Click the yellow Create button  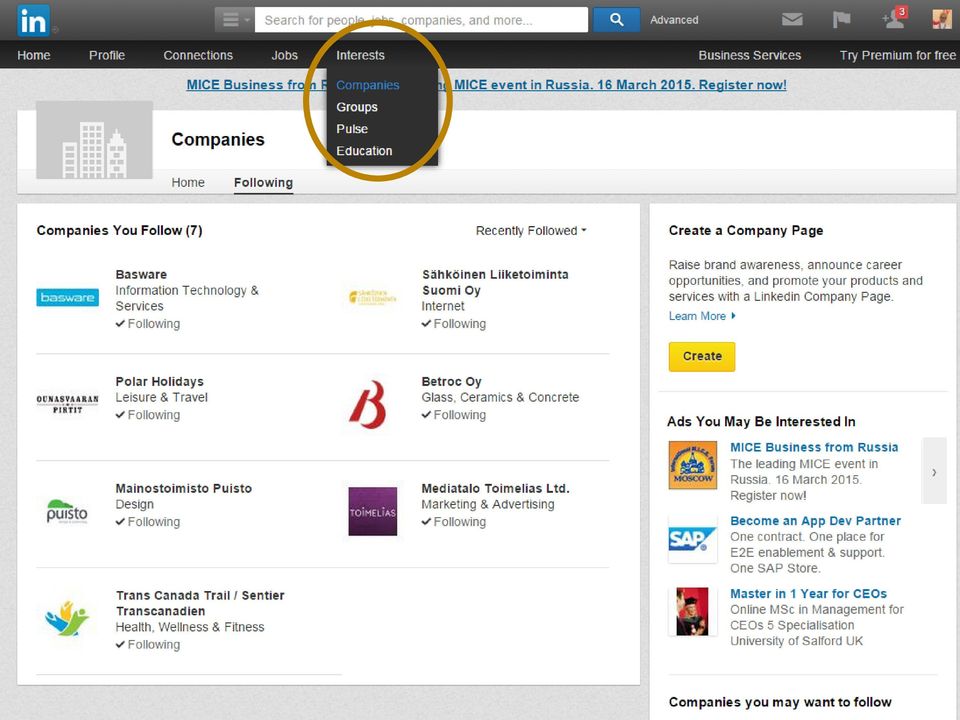702,356
